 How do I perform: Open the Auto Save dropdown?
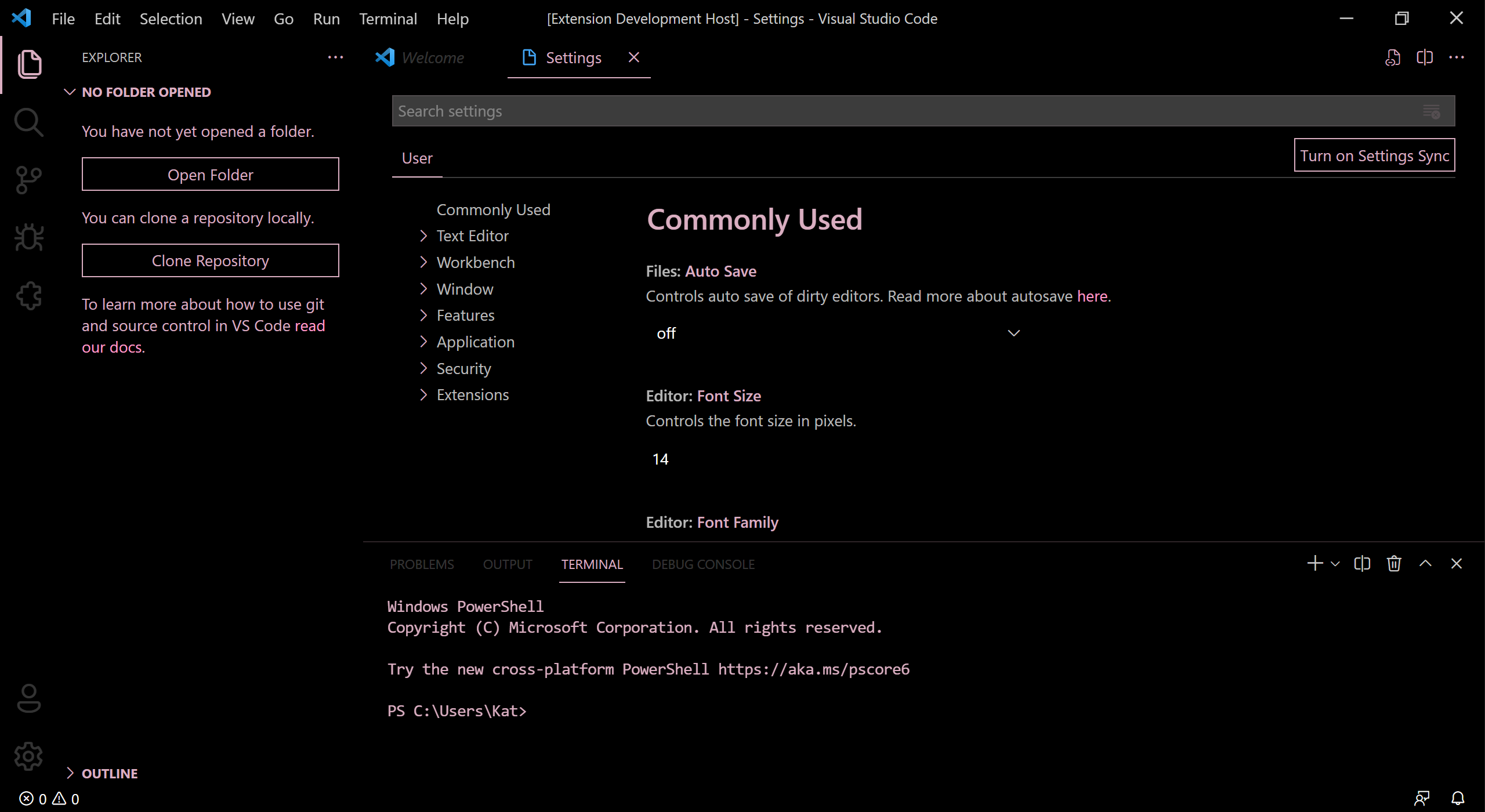click(835, 333)
